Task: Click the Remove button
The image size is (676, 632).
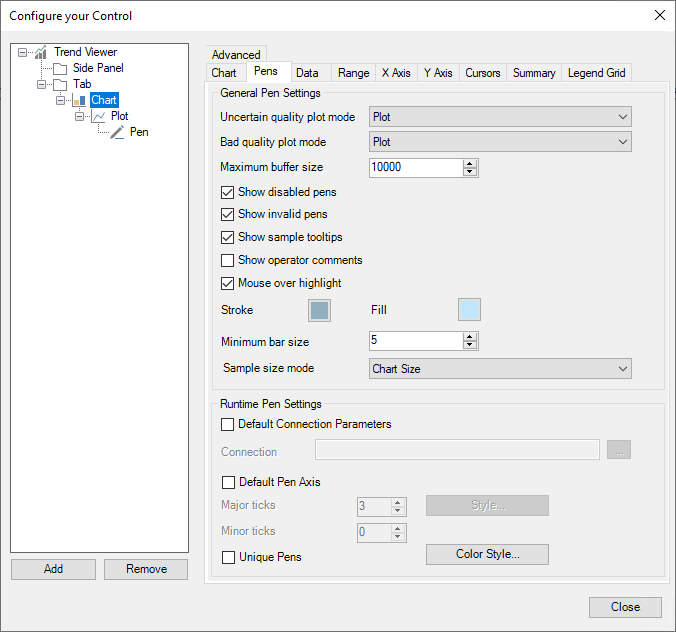Action: pyautogui.click(x=146, y=569)
